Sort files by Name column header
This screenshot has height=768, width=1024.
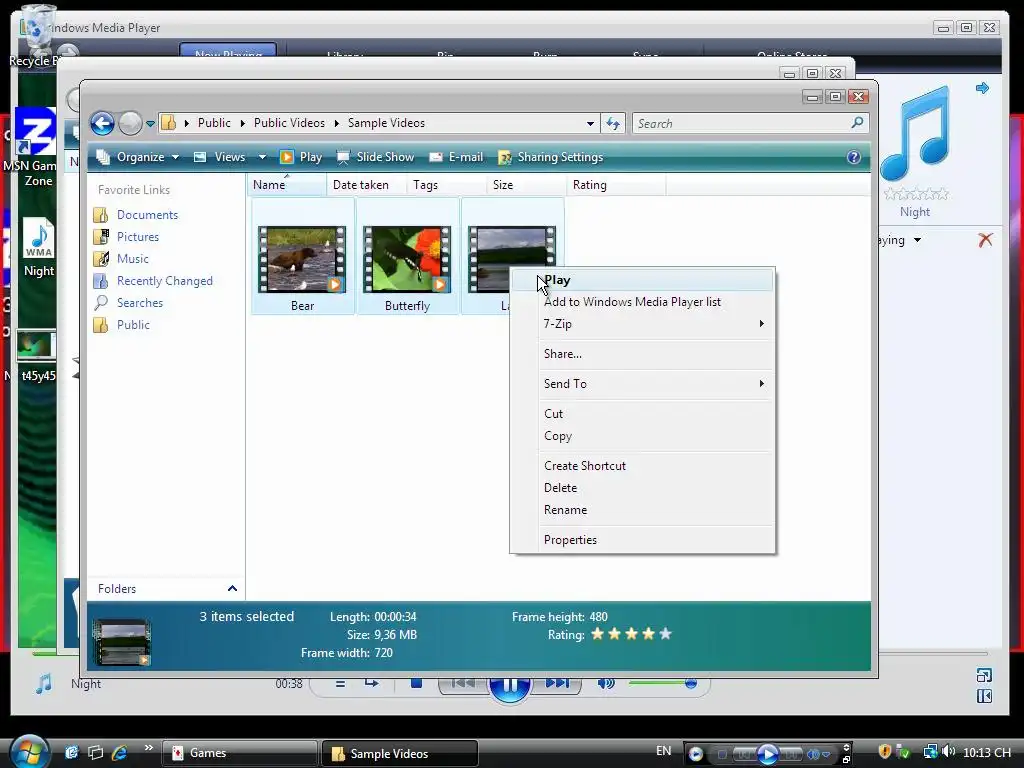(x=286, y=185)
